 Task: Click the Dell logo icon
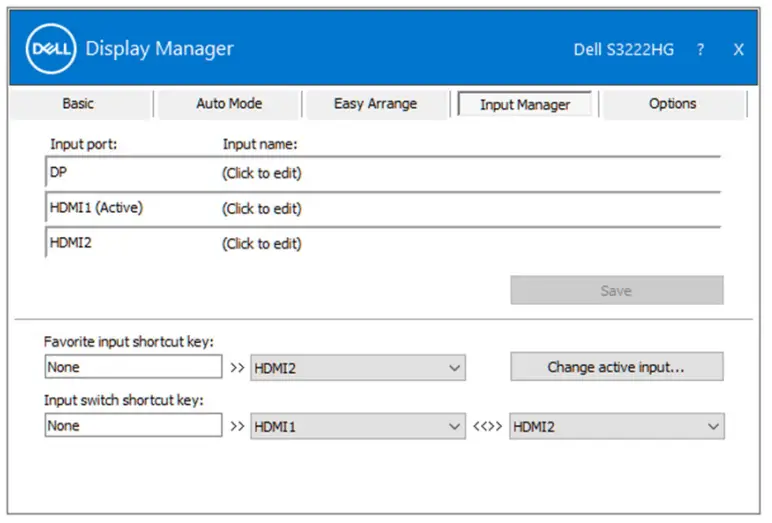point(51,49)
